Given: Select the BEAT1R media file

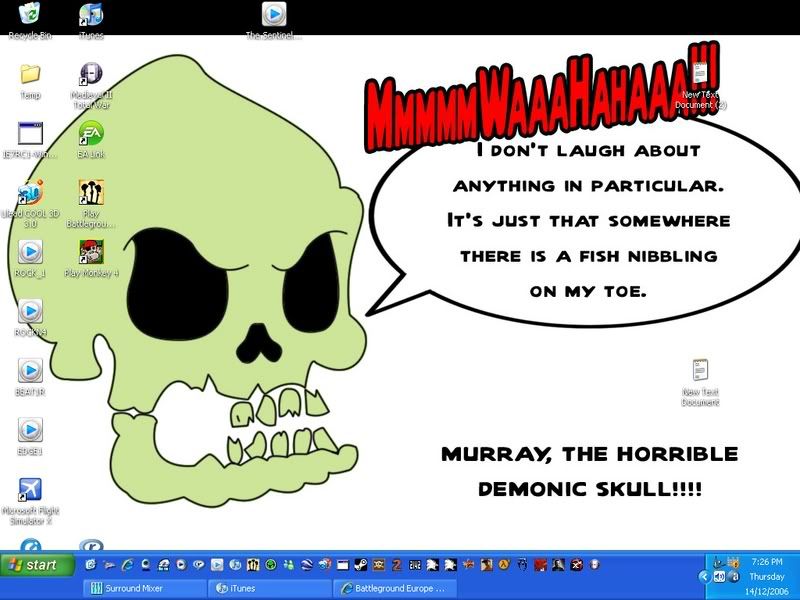Looking at the screenshot, I should [x=30, y=378].
